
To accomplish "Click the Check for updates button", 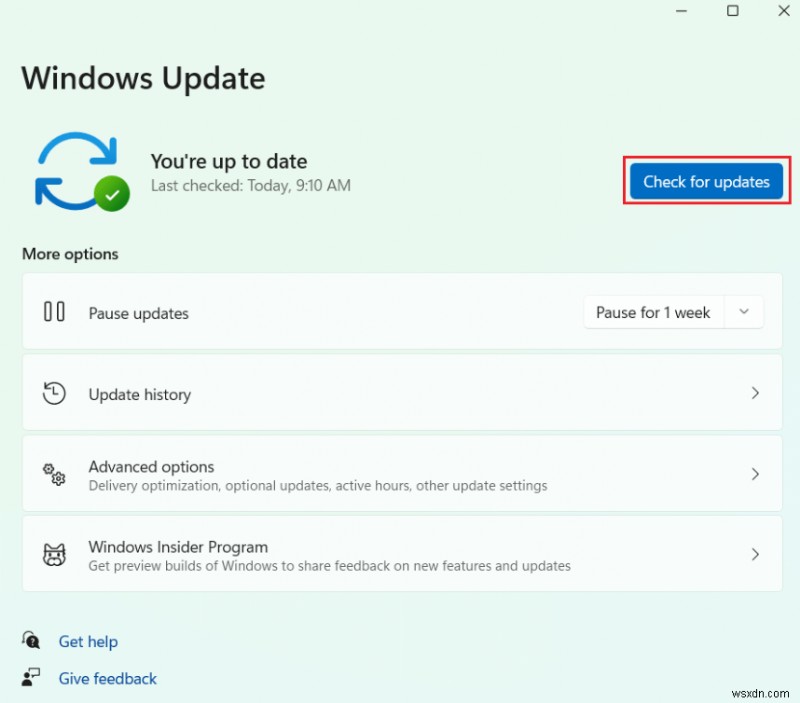I will click(x=706, y=181).
